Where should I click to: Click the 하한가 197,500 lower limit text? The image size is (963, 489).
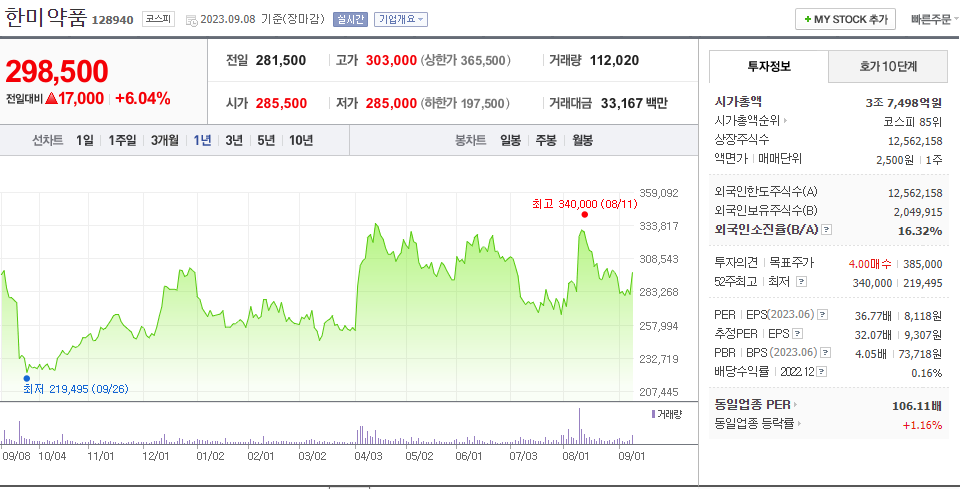pos(466,103)
